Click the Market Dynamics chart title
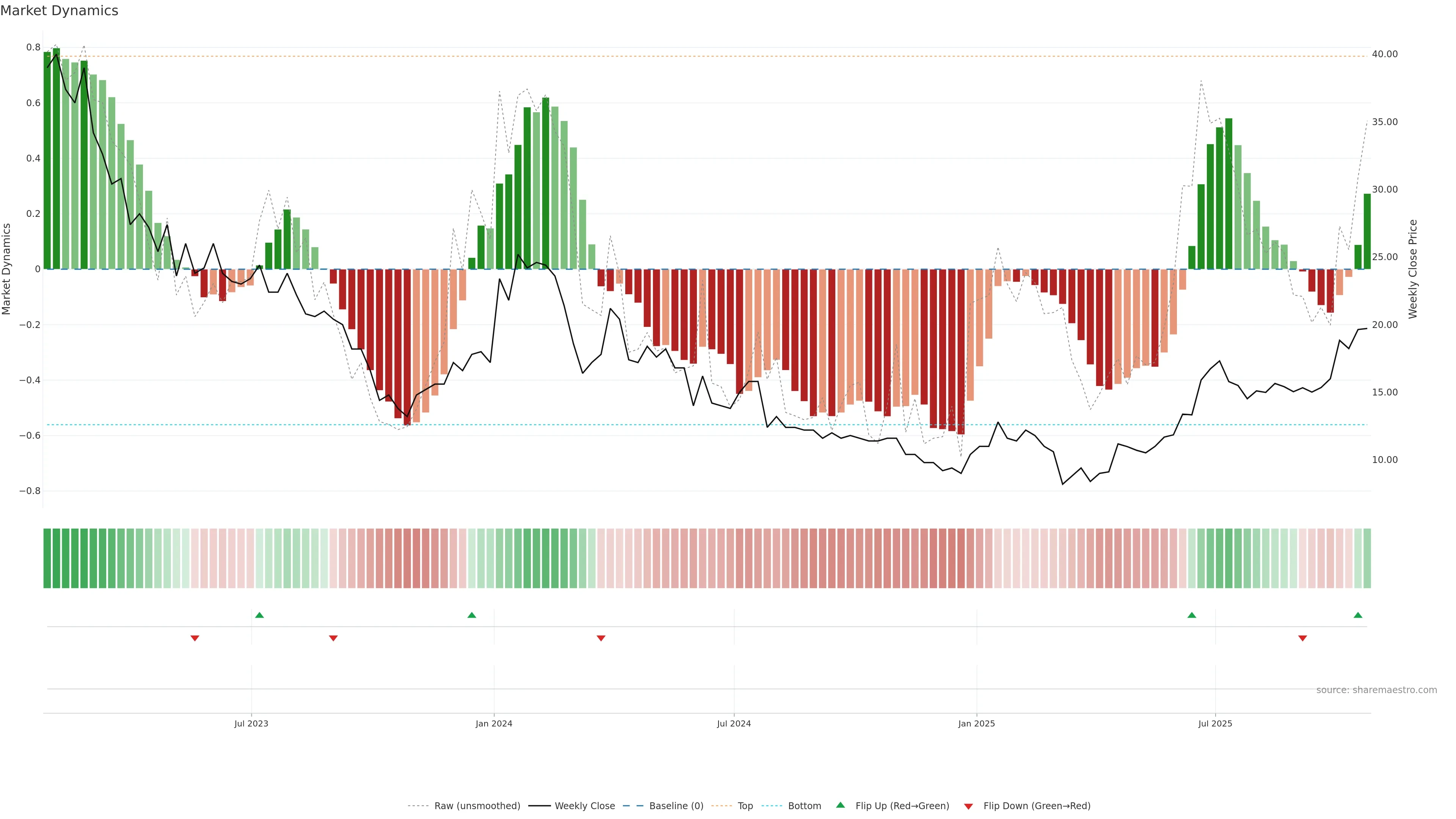Screen dimensions: 1456x819 60,11
